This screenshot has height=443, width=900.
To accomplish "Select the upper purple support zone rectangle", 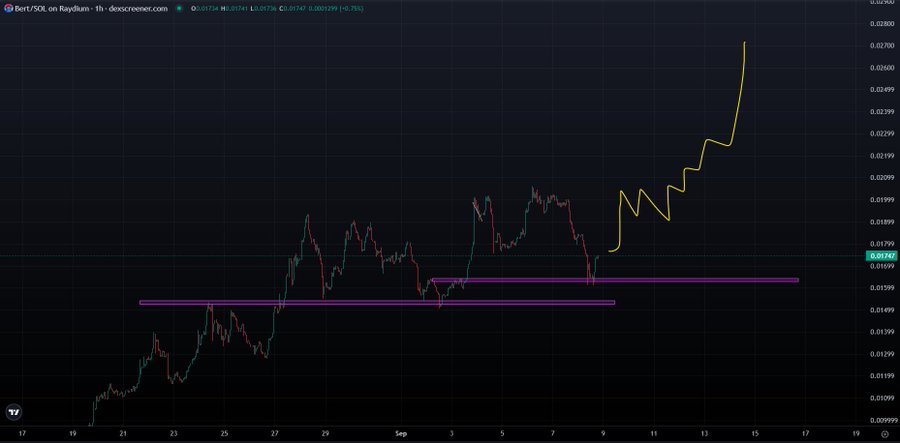I will point(615,280).
